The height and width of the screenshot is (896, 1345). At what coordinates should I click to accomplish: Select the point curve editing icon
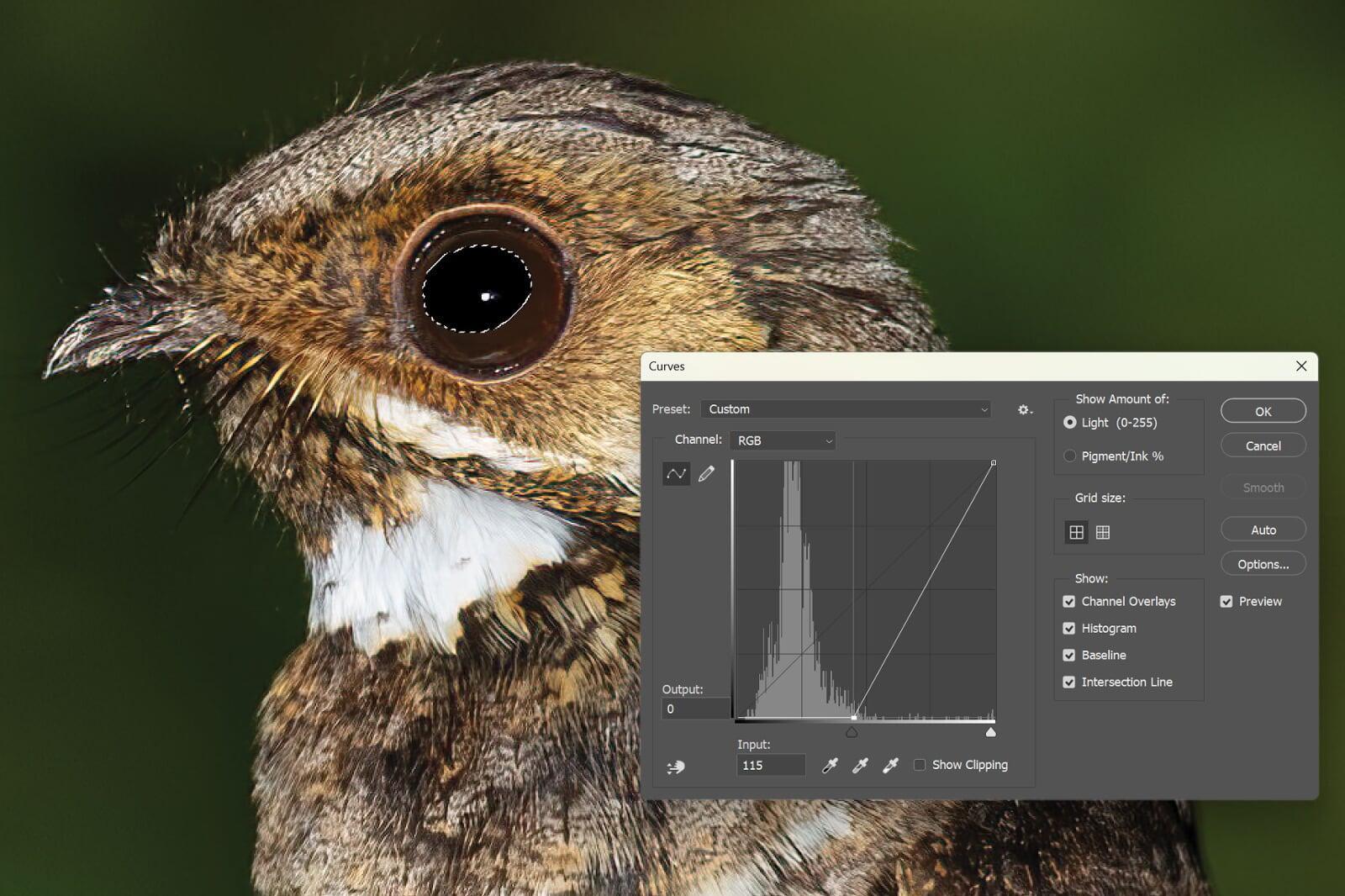point(676,473)
